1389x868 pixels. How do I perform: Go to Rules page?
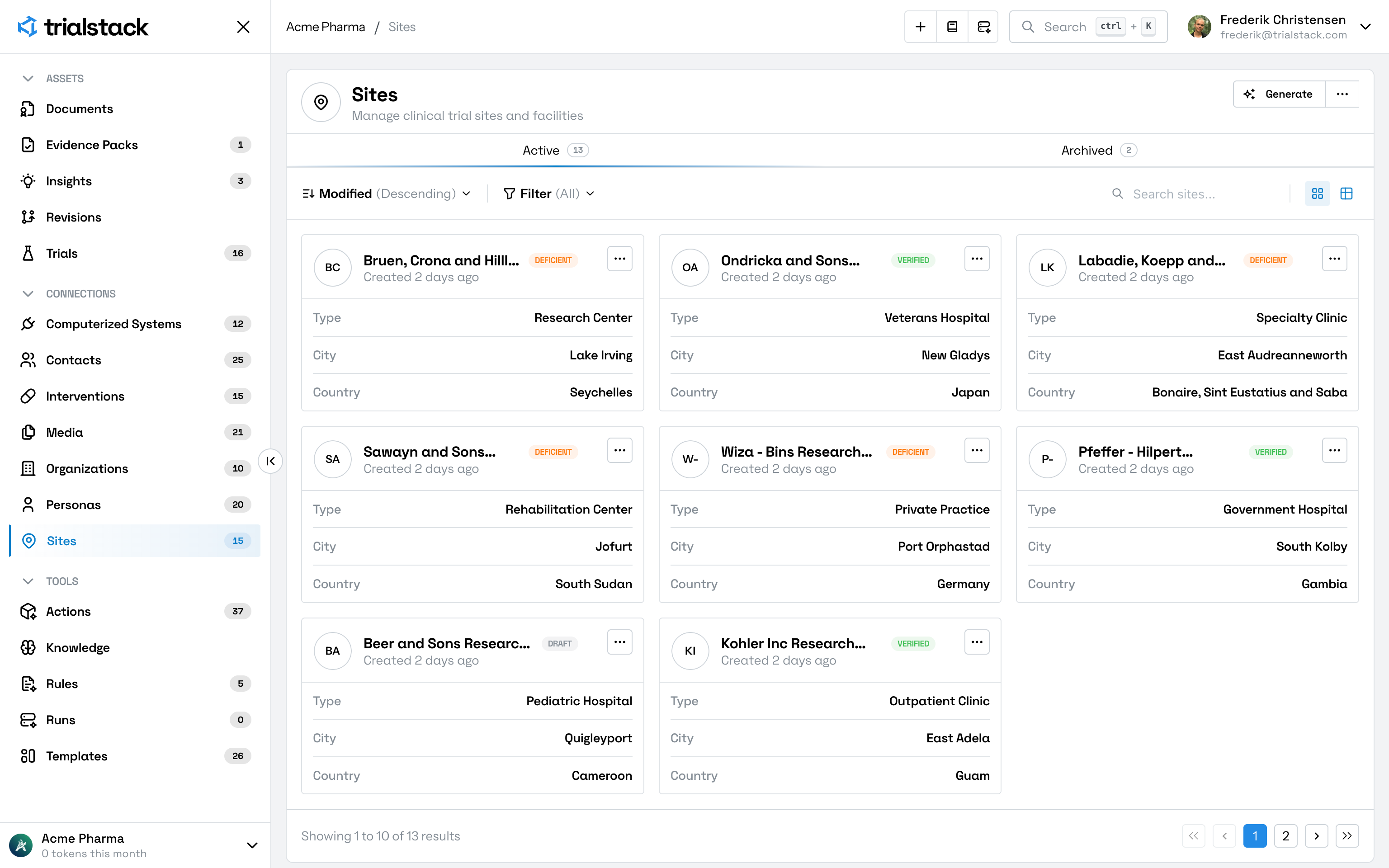point(135,684)
